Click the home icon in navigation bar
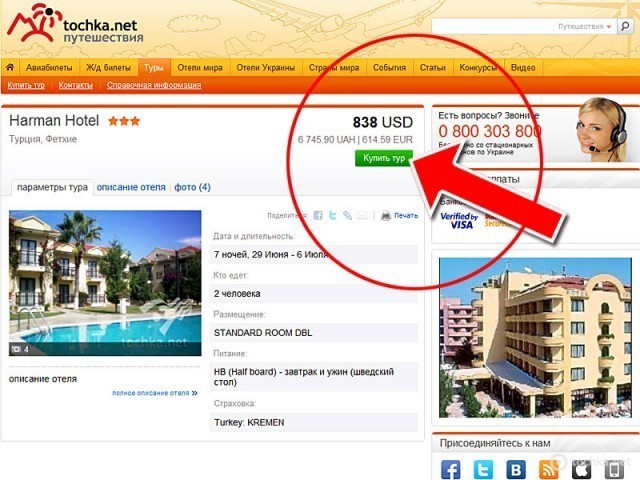Viewport: 640px width, 480px height. pyautogui.click(x=10, y=67)
